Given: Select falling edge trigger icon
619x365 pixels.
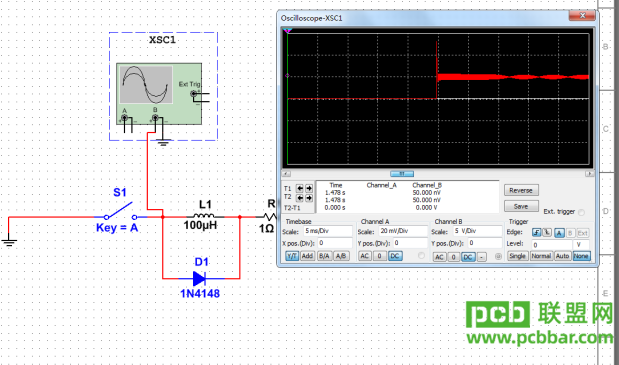Looking at the screenshot, I should coord(547,232).
